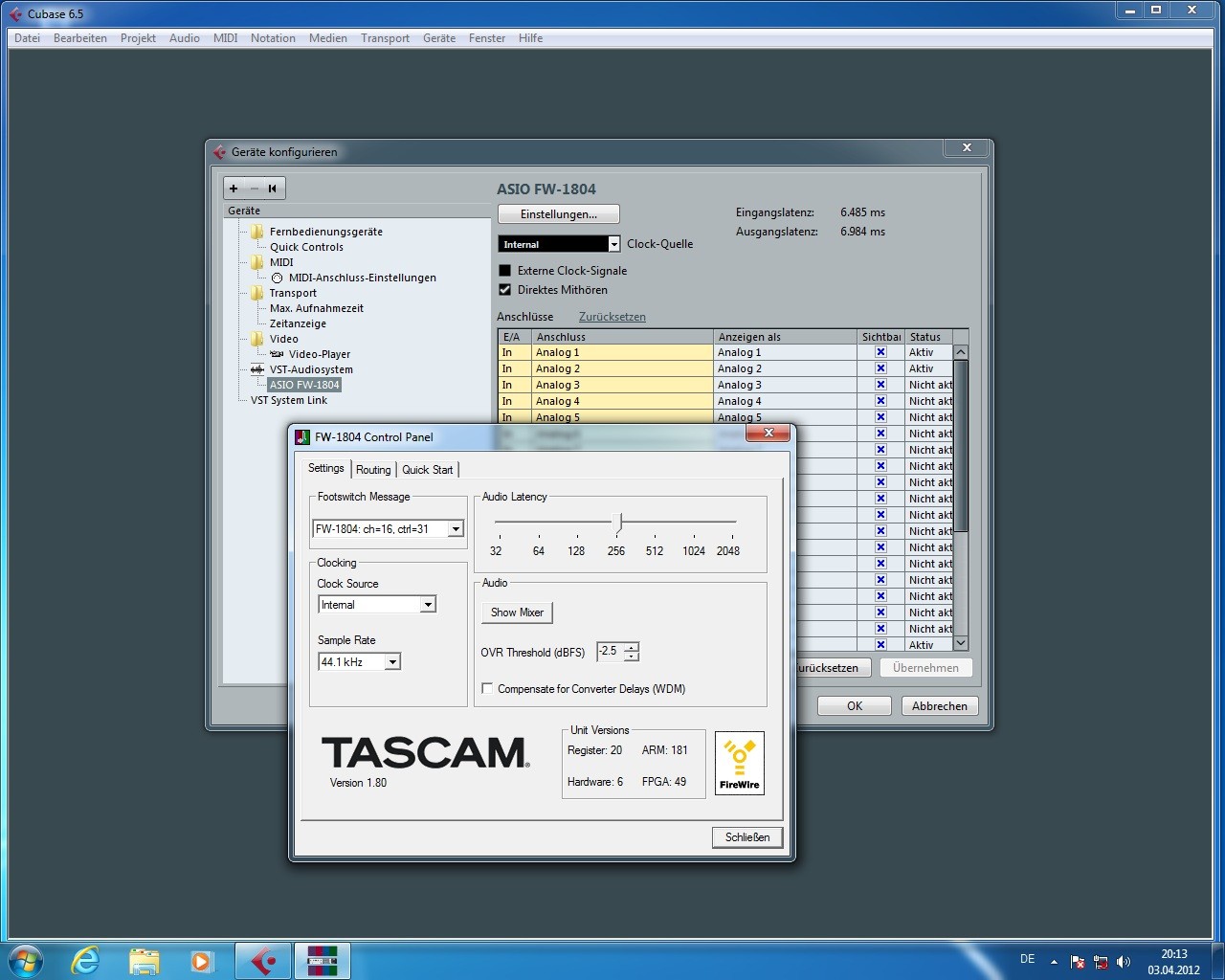The image size is (1225, 980).
Task: Click the Video folder icon
Action: click(x=257, y=339)
